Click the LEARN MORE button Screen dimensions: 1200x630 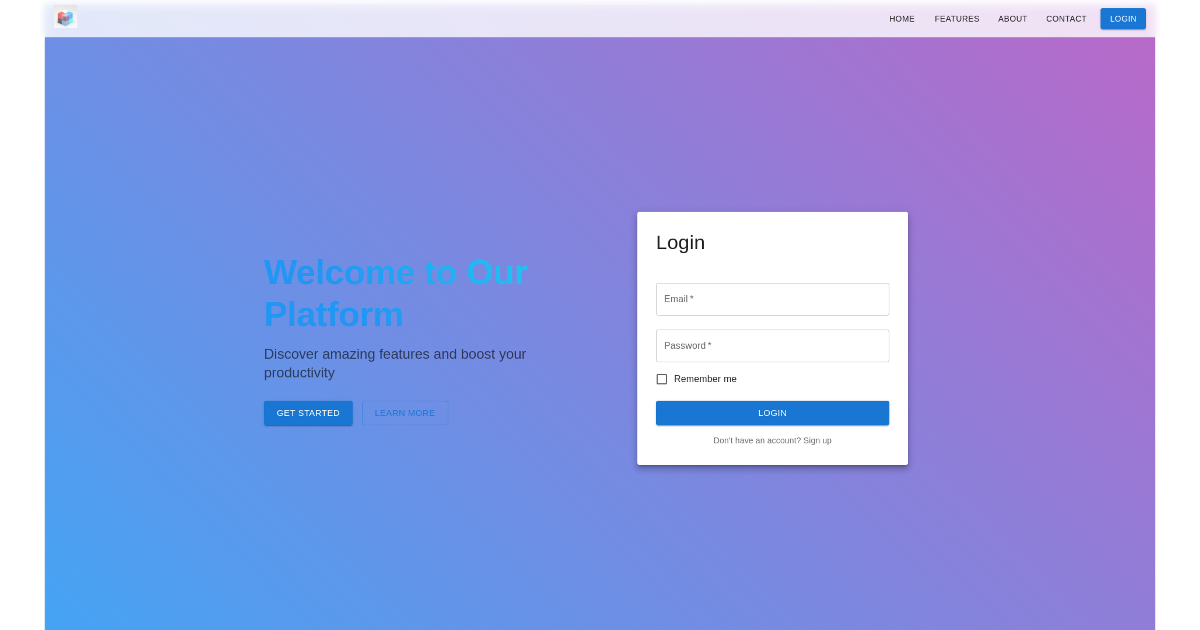(405, 413)
